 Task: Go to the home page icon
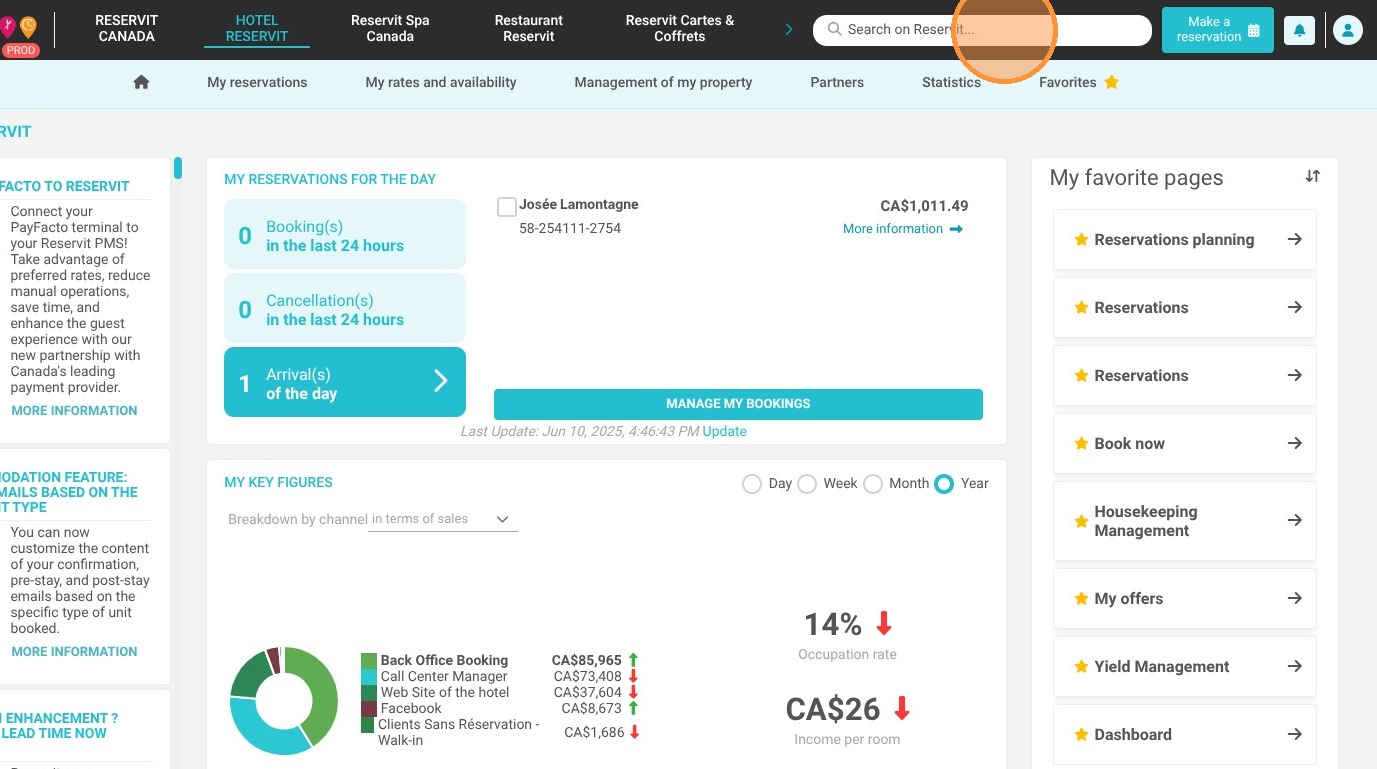coord(141,82)
